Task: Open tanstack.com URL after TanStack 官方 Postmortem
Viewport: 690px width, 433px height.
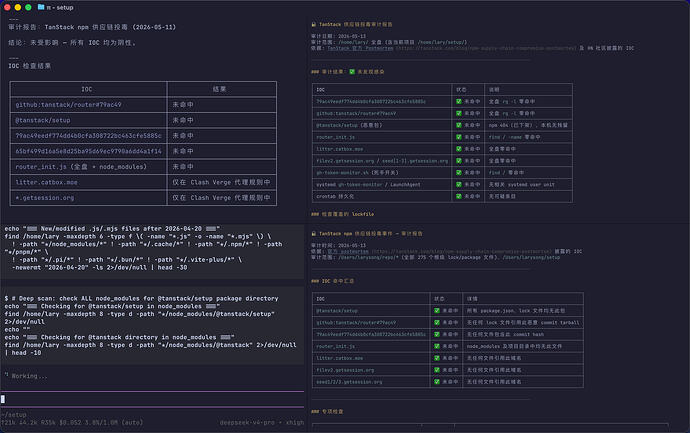Action: pos(486,48)
